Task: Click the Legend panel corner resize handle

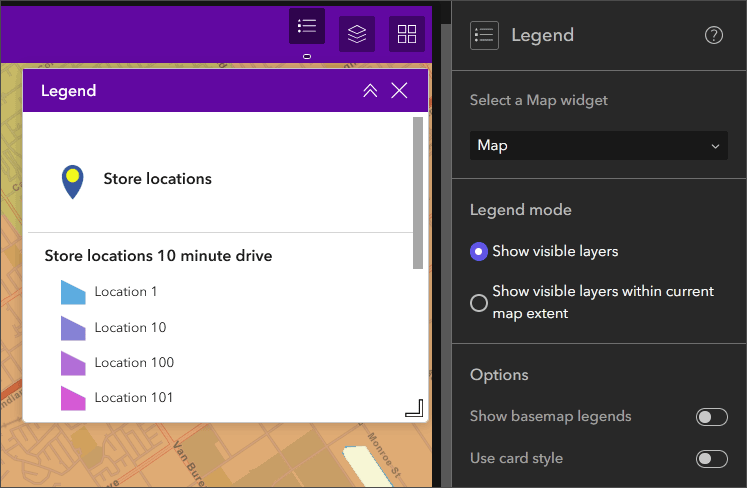Action: pos(414,408)
